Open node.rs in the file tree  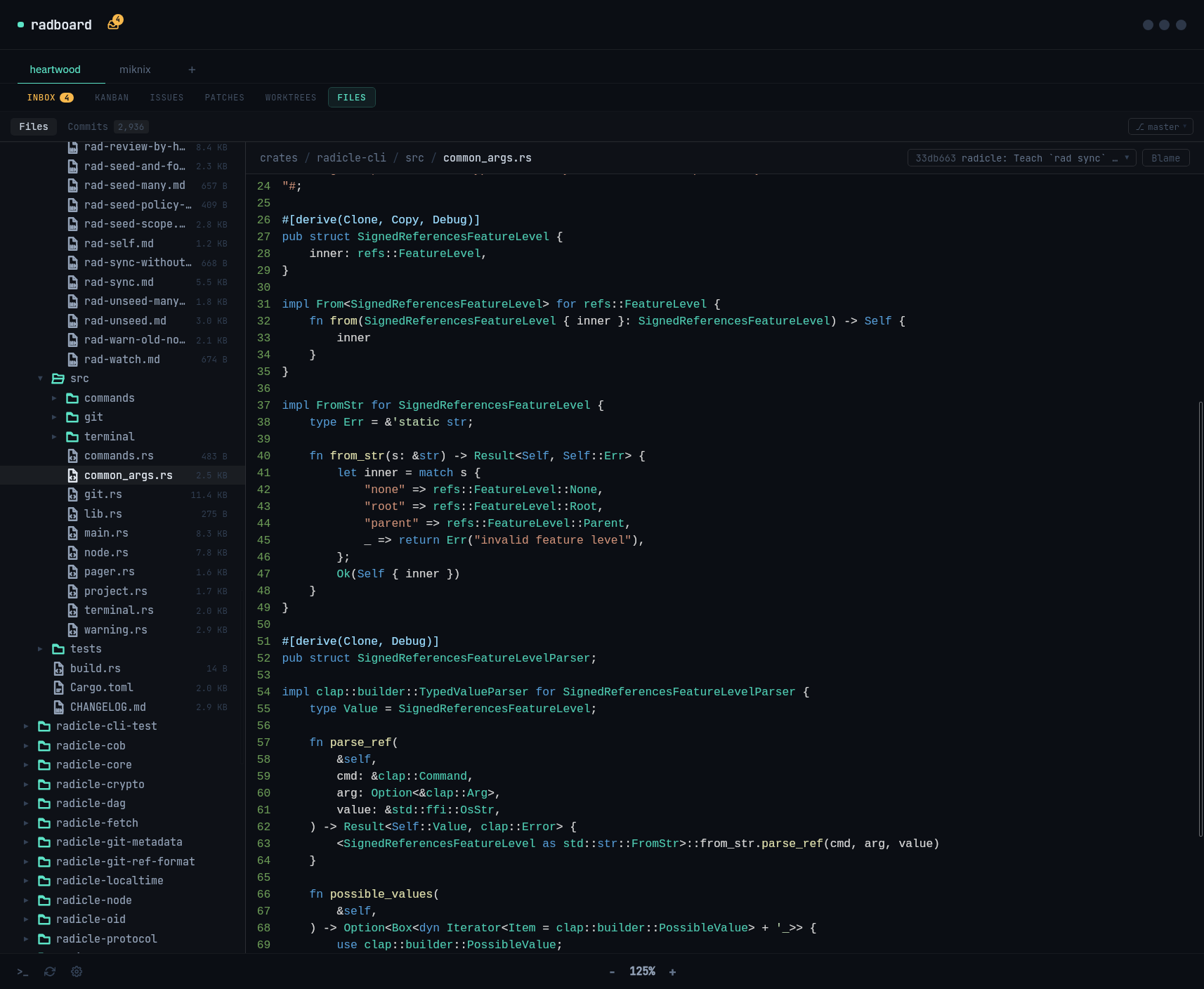coord(123,553)
